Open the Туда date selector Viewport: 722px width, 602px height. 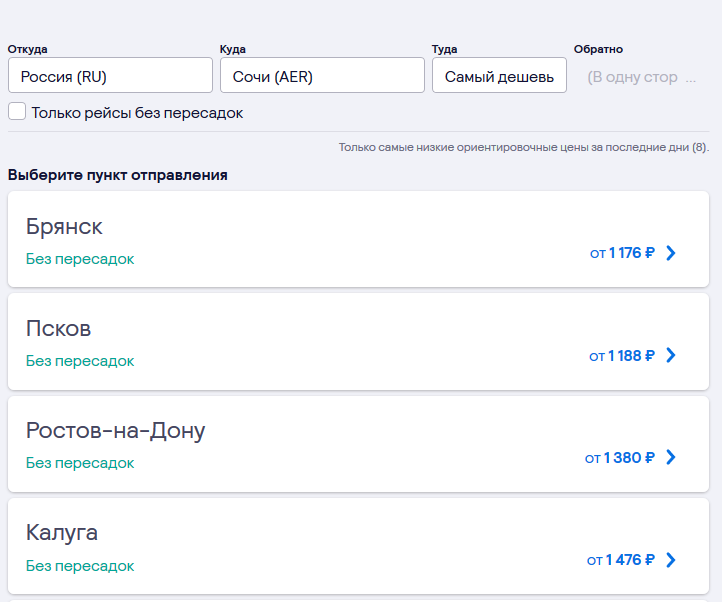point(499,76)
